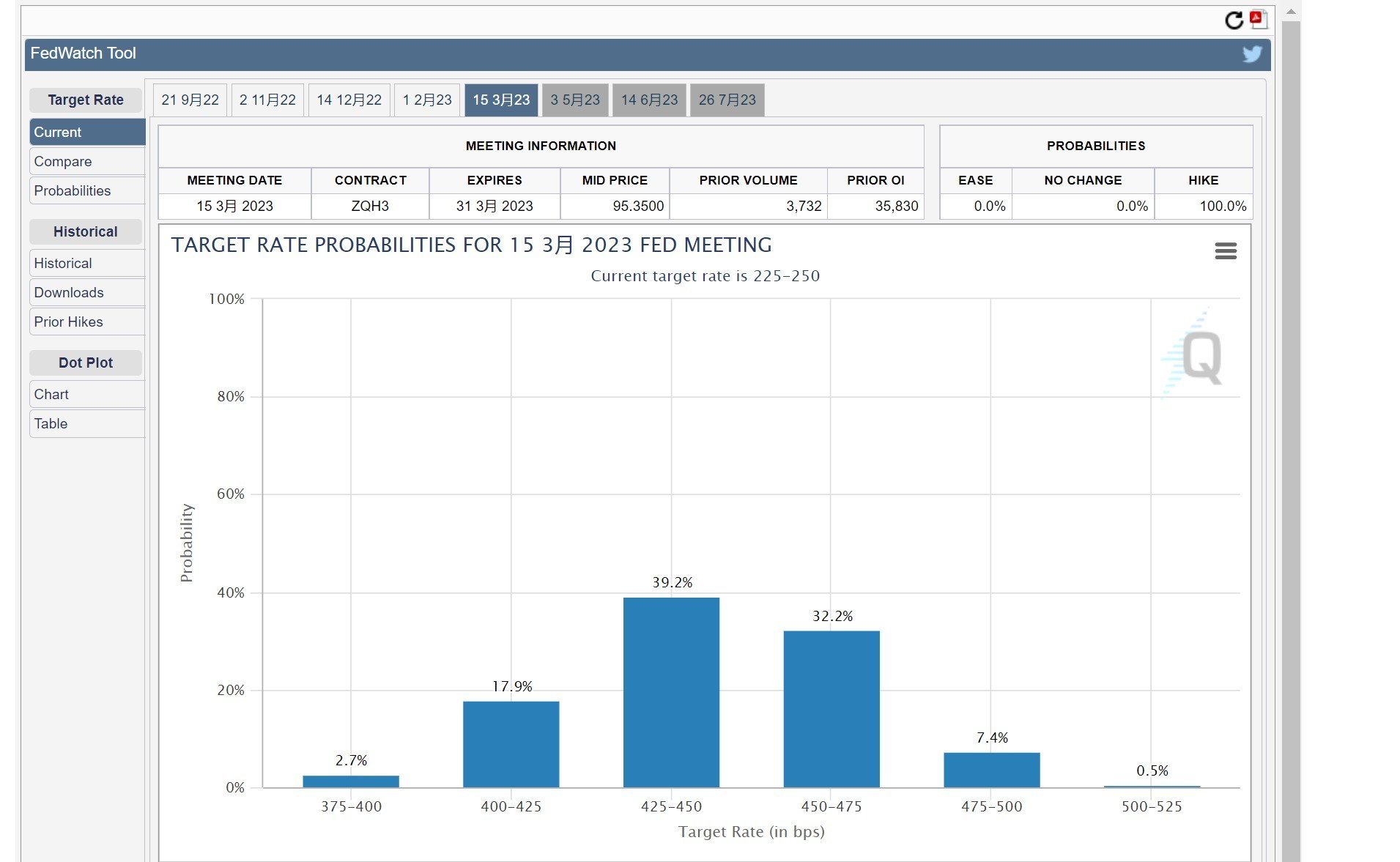Viewport: 1400px width, 862px height.
Task: Click the chart title for 15 3月 2023 meeting
Action: point(472,245)
